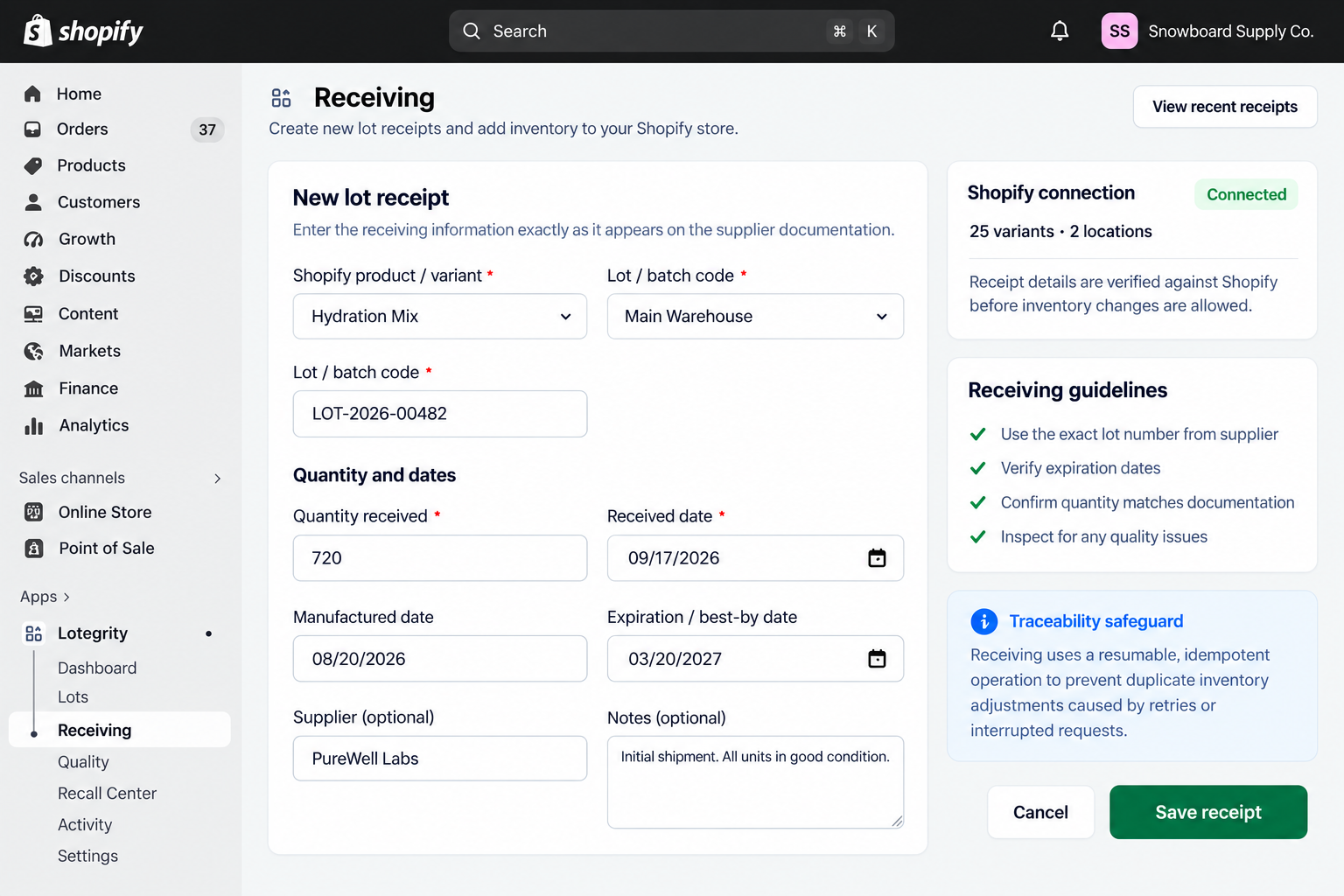Click the Customers person icon
Image resolution: width=1344 pixels, height=896 pixels.
(x=33, y=202)
